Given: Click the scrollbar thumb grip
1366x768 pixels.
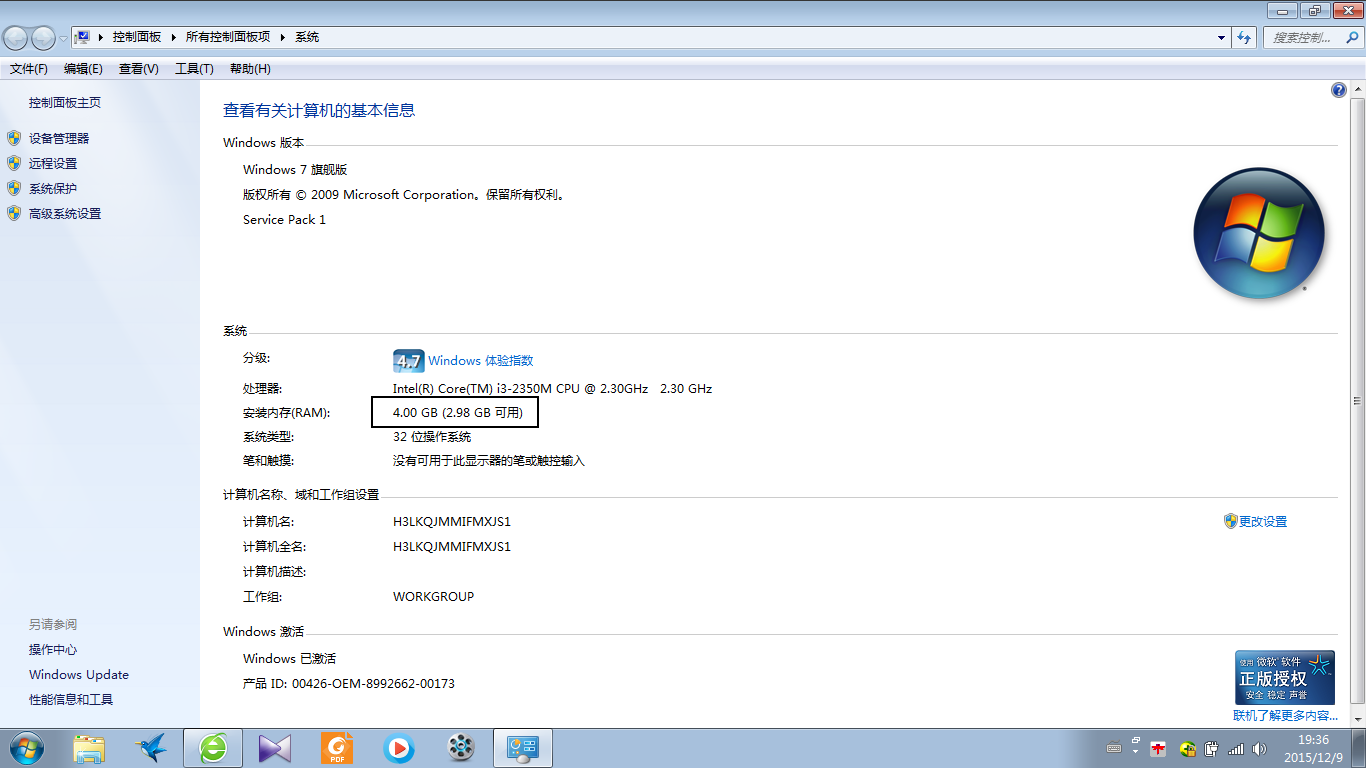Looking at the screenshot, I should pyautogui.click(x=1358, y=400).
